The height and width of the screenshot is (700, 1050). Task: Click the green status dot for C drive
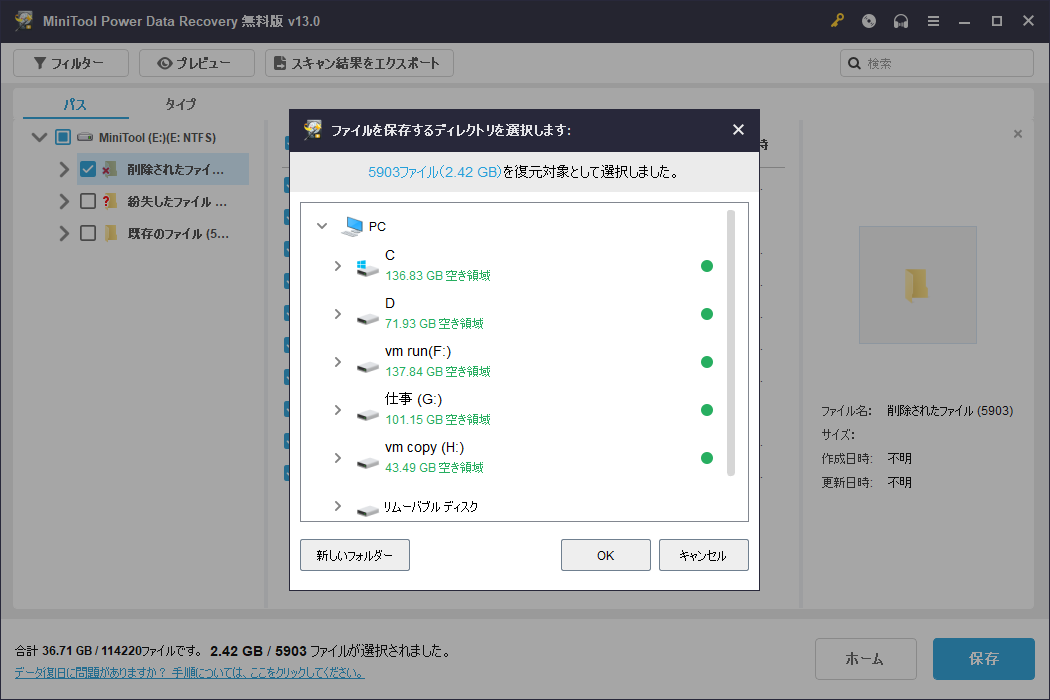[x=706, y=266]
